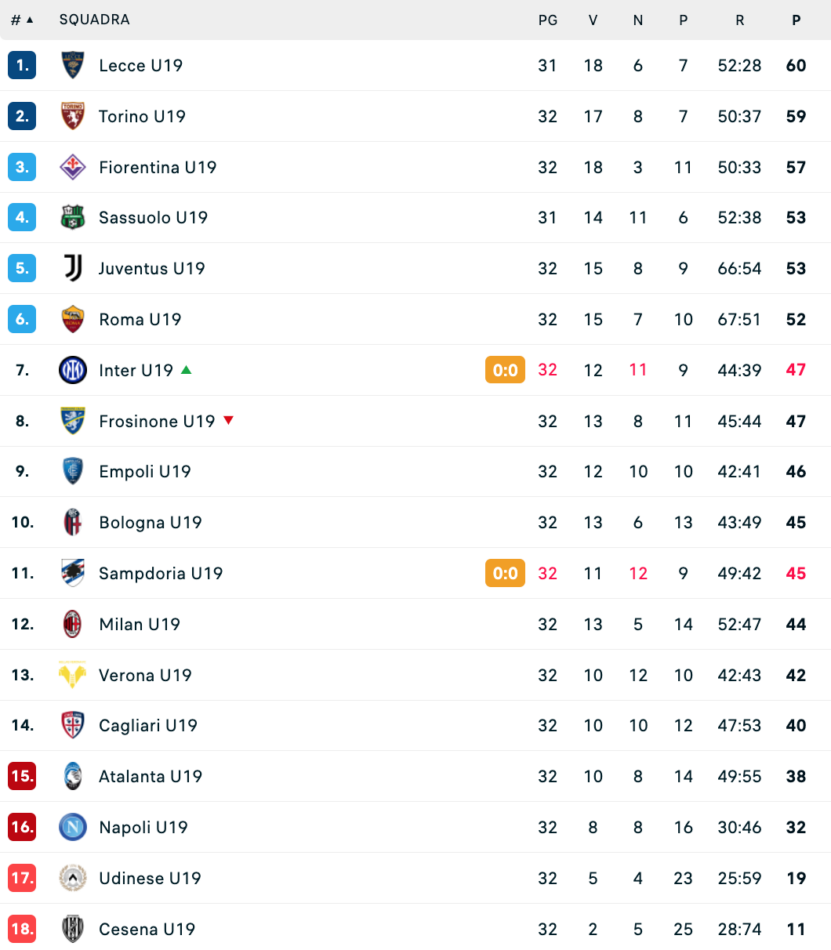Open Sampdoria U19 live 0:0 score badge
Viewport: 831px width, 950px height.
[x=505, y=573]
